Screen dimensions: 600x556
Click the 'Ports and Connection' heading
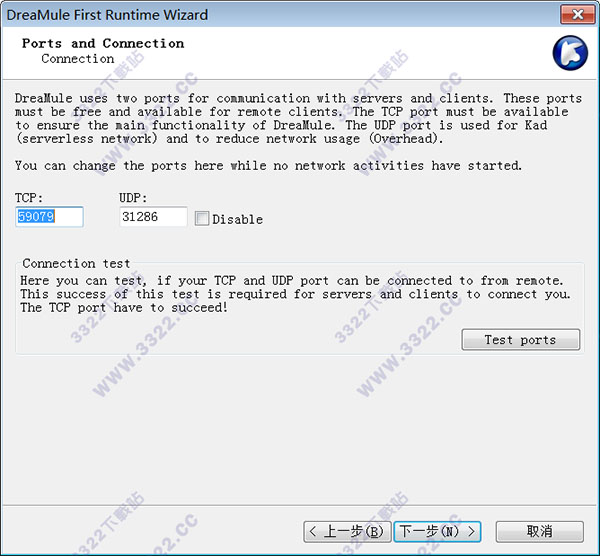[103, 43]
